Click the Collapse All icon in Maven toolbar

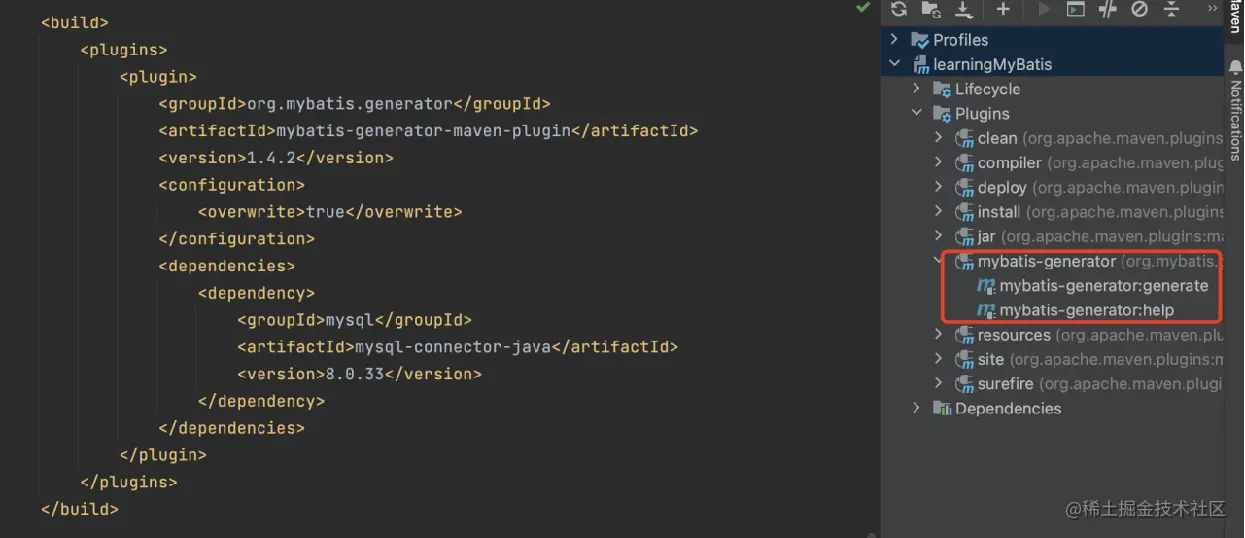1171,9
